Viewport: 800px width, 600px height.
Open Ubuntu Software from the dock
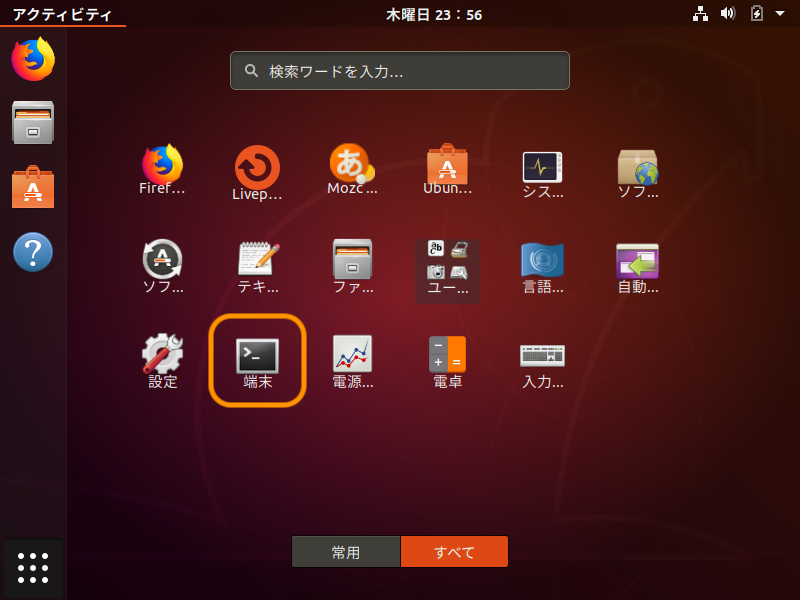tap(33, 187)
